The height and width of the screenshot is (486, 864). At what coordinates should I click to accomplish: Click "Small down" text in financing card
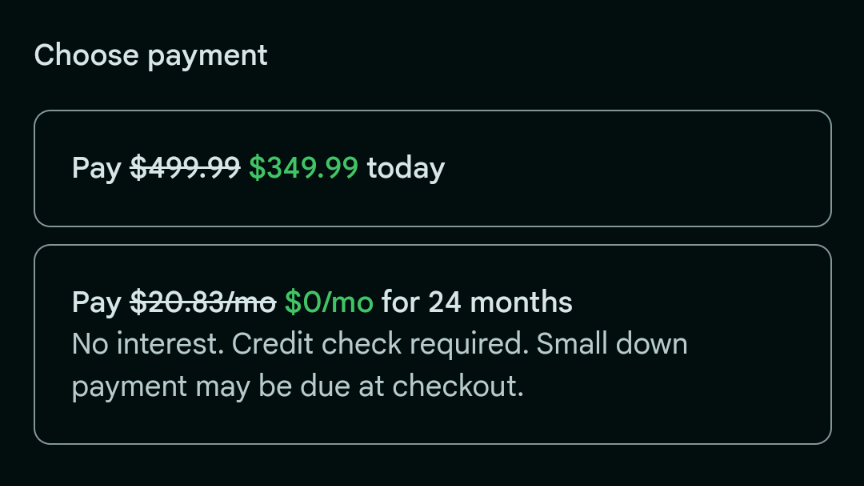coord(612,345)
